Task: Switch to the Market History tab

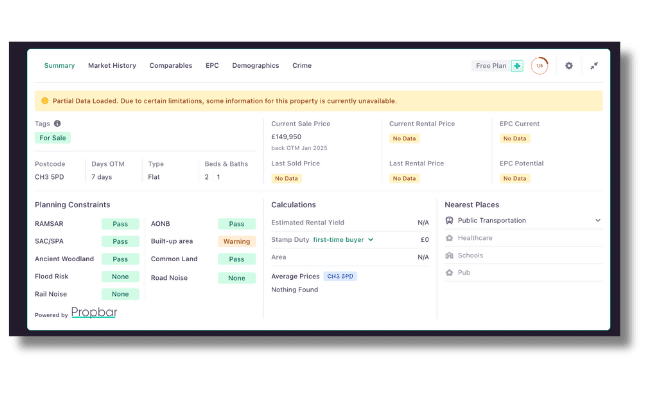Action: pyautogui.click(x=112, y=66)
